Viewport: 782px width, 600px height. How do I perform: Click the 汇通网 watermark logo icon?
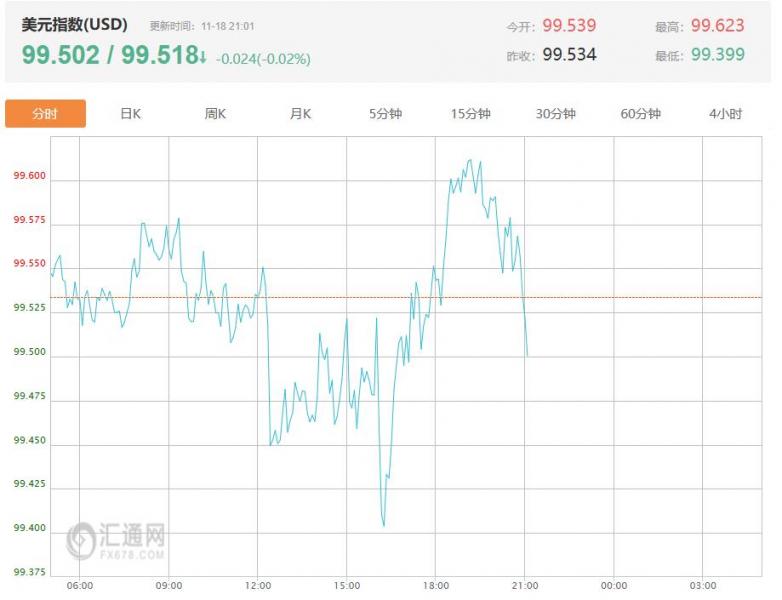pyautogui.click(x=82, y=540)
